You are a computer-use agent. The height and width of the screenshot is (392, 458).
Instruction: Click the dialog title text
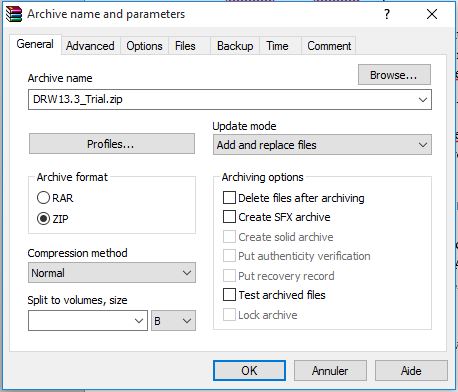tap(106, 14)
